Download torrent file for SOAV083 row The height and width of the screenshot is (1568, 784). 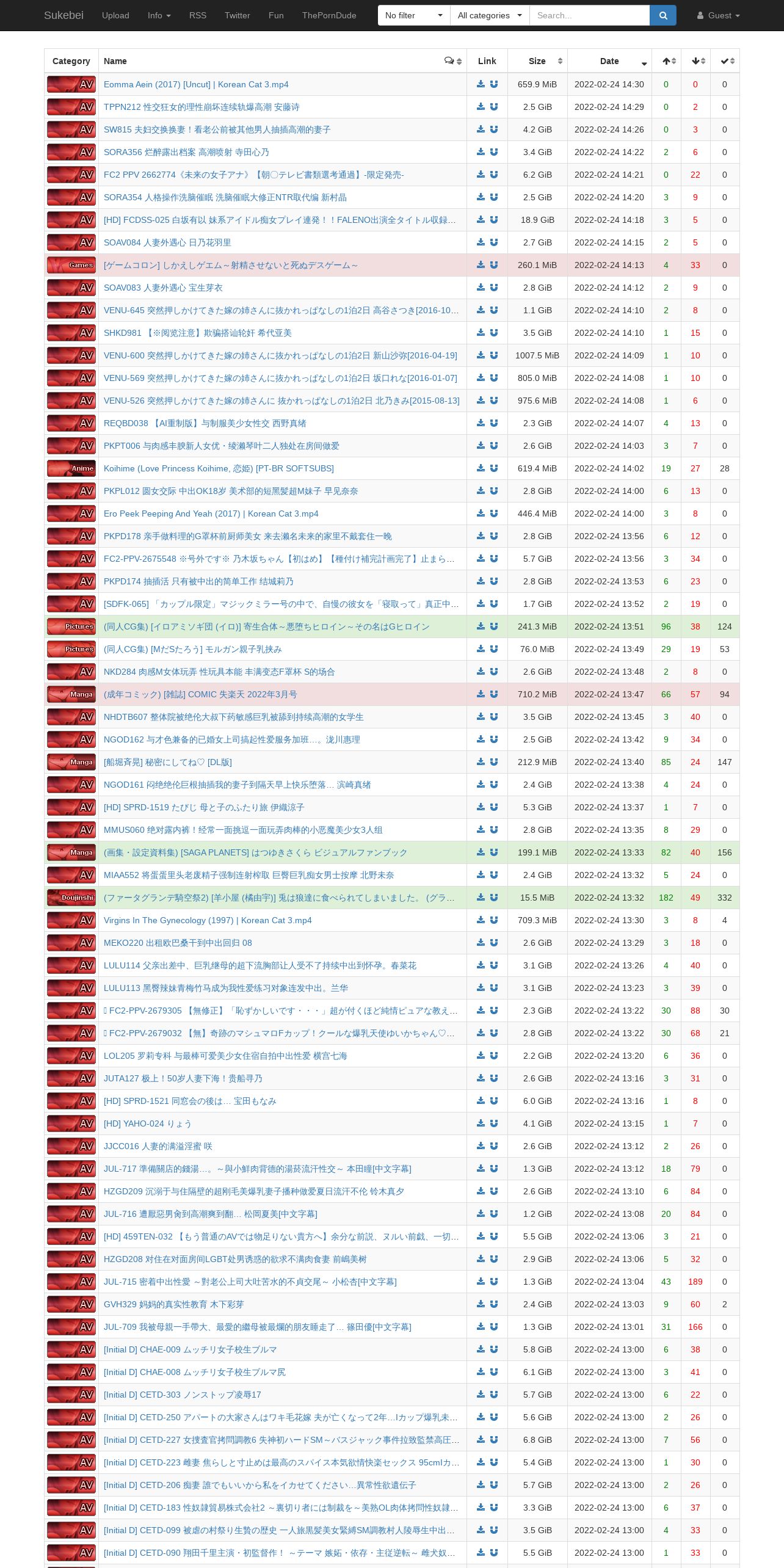(481, 288)
